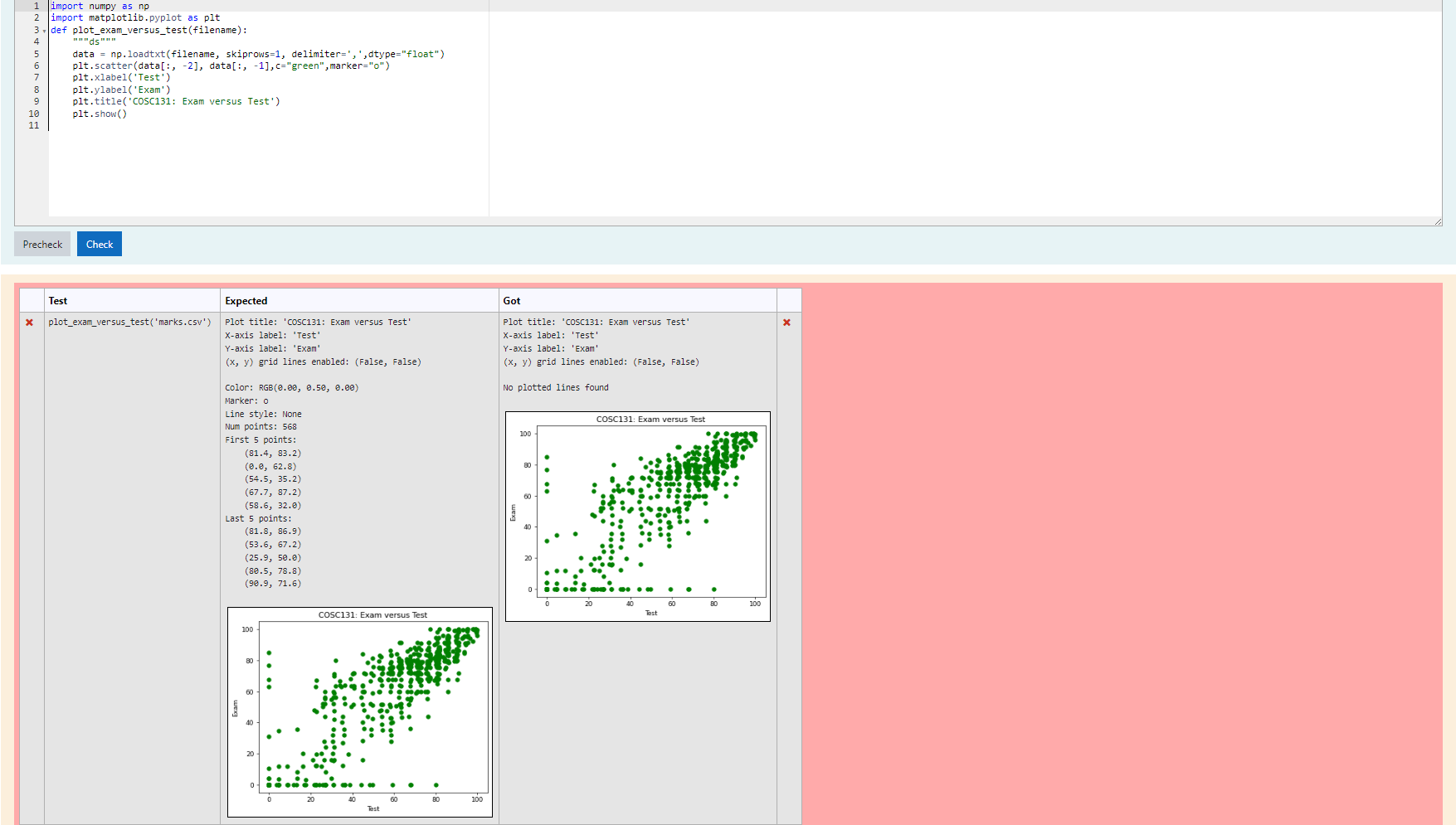Click the 'Num points: 568' line
This screenshot has height=825, width=1456.
(x=261, y=427)
